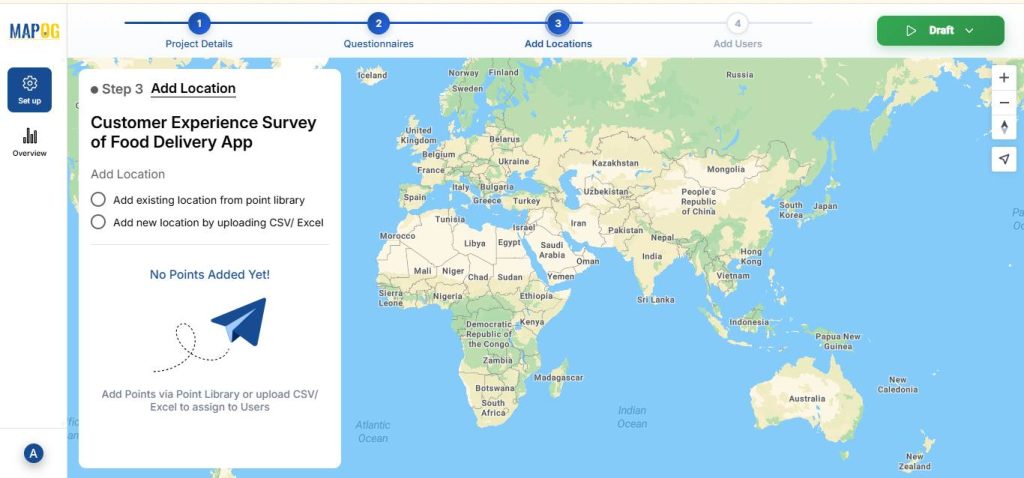
Task: Click the play icon on Draft button
Action: pos(911,31)
